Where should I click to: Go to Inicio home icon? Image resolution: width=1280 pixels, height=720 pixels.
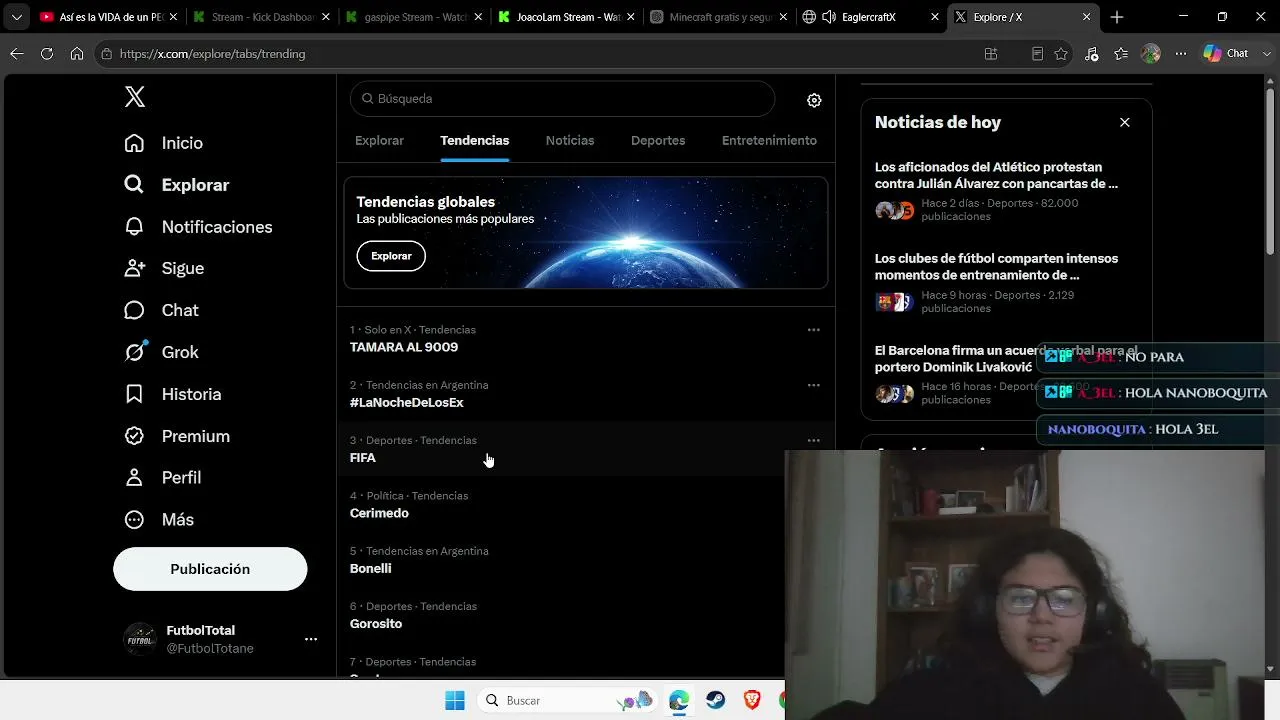[x=134, y=143]
